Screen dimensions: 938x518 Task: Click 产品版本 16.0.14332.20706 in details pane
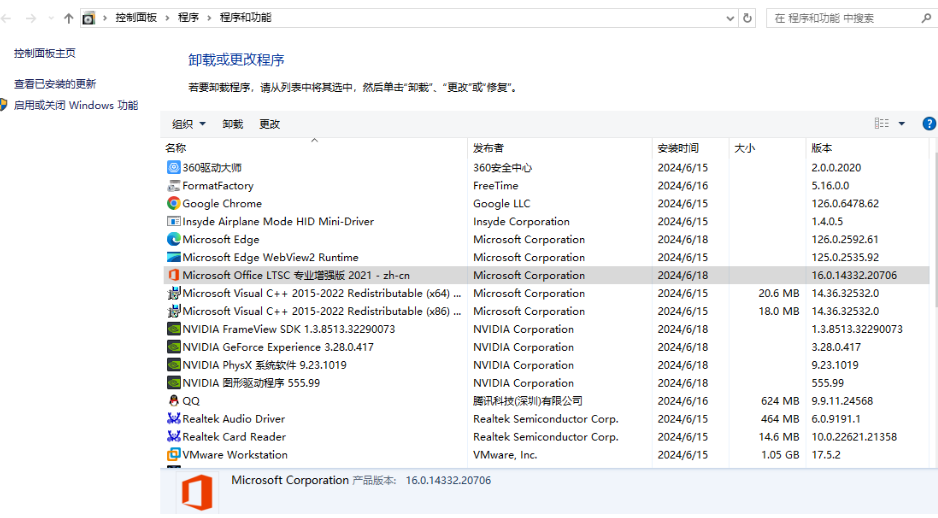point(422,480)
